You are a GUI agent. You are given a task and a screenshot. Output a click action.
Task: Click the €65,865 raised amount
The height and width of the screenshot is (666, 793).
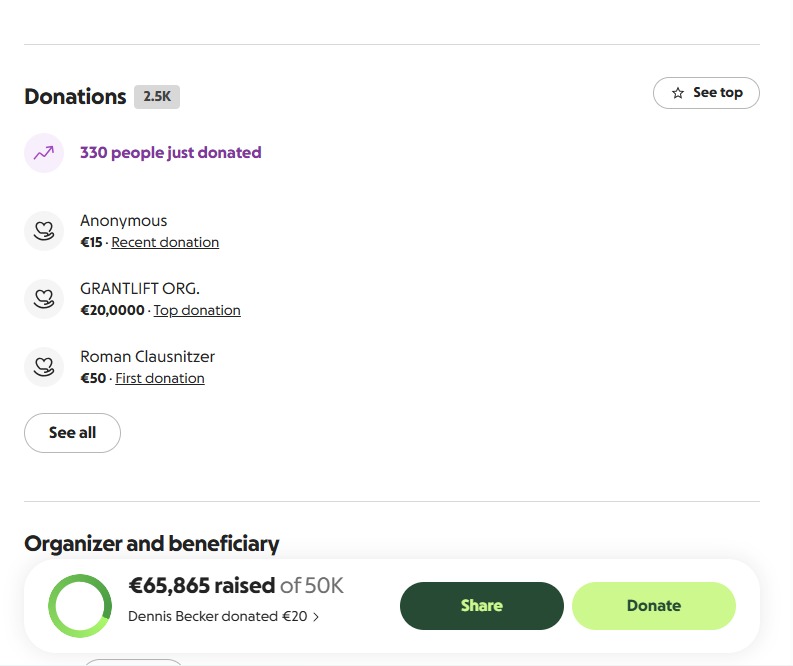[x=201, y=586]
